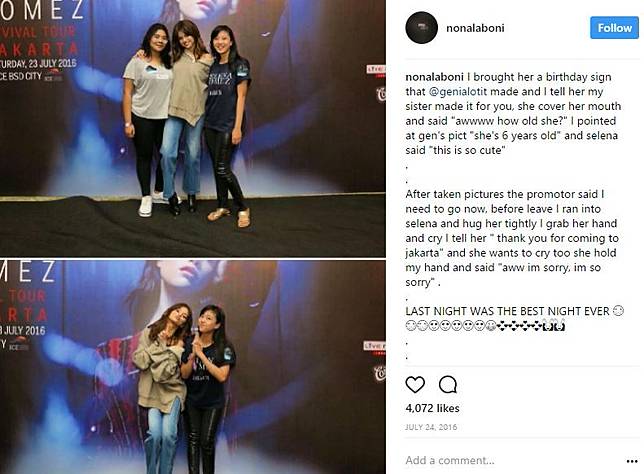Click the Live Nation logo on top photo
Viewport: 644px width, 474px height.
pos(377,70)
